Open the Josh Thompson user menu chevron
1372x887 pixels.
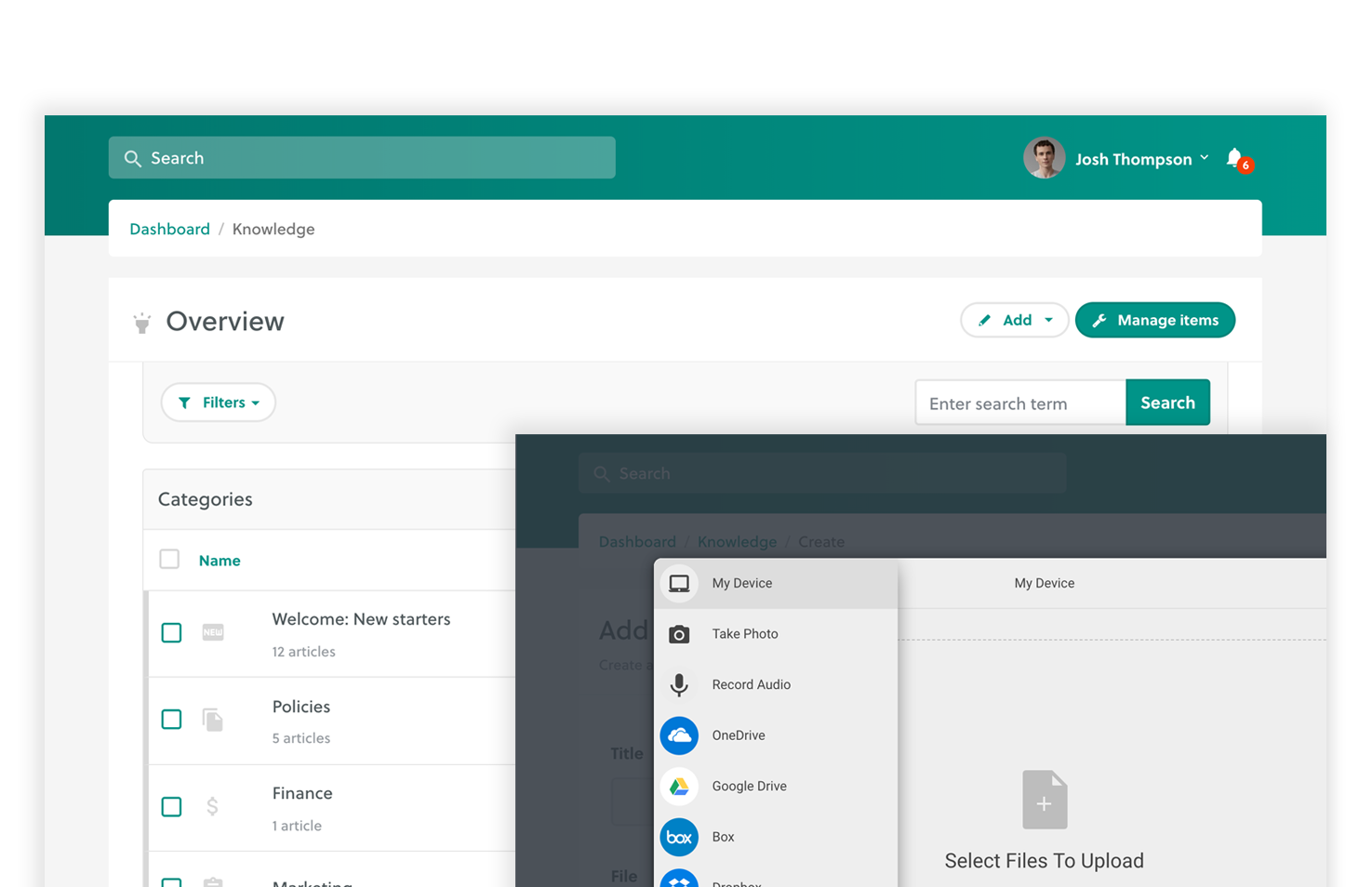[x=1205, y=158]
